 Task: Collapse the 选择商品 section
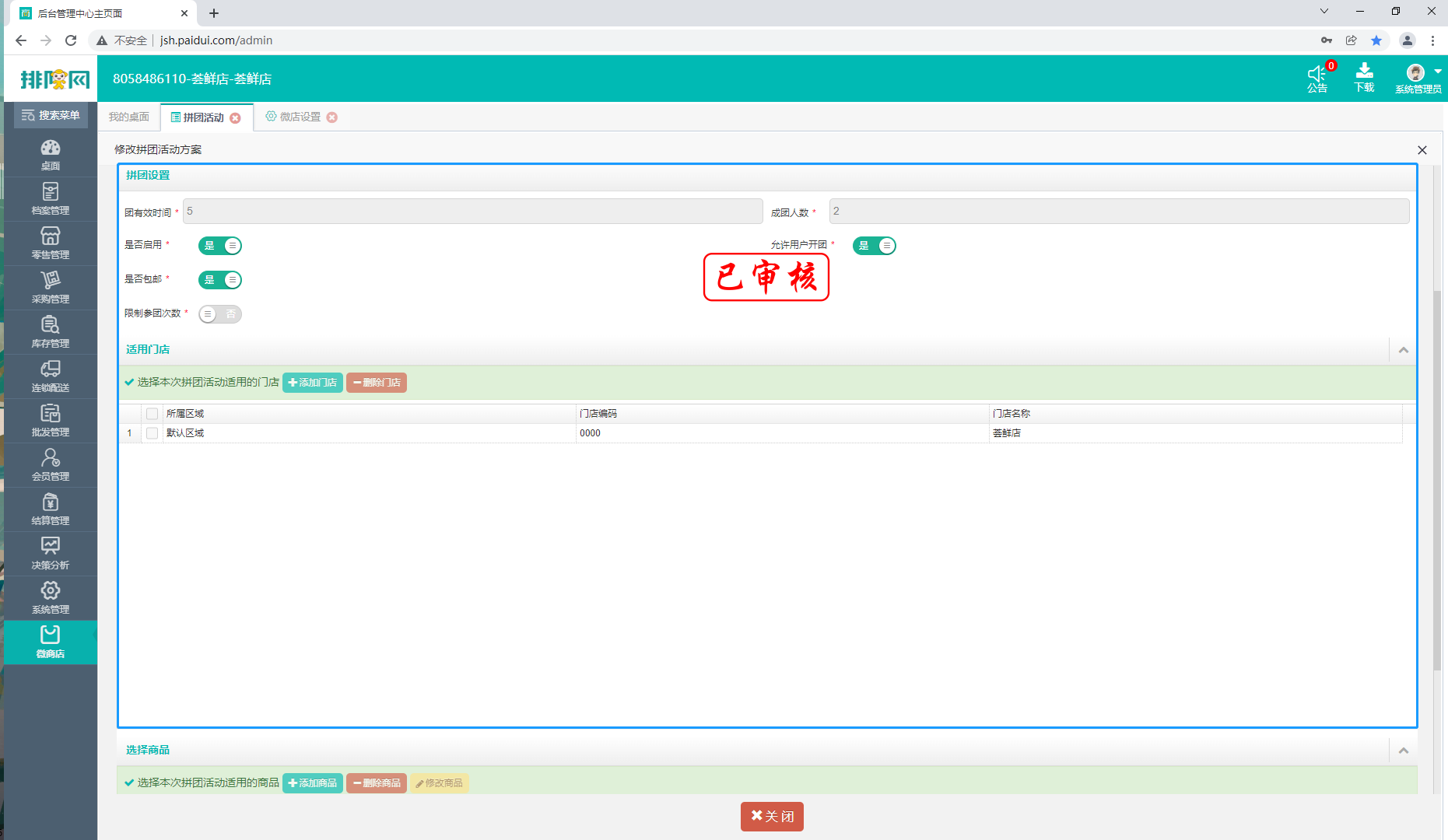pyautogui.click(x=1404, y=751)
